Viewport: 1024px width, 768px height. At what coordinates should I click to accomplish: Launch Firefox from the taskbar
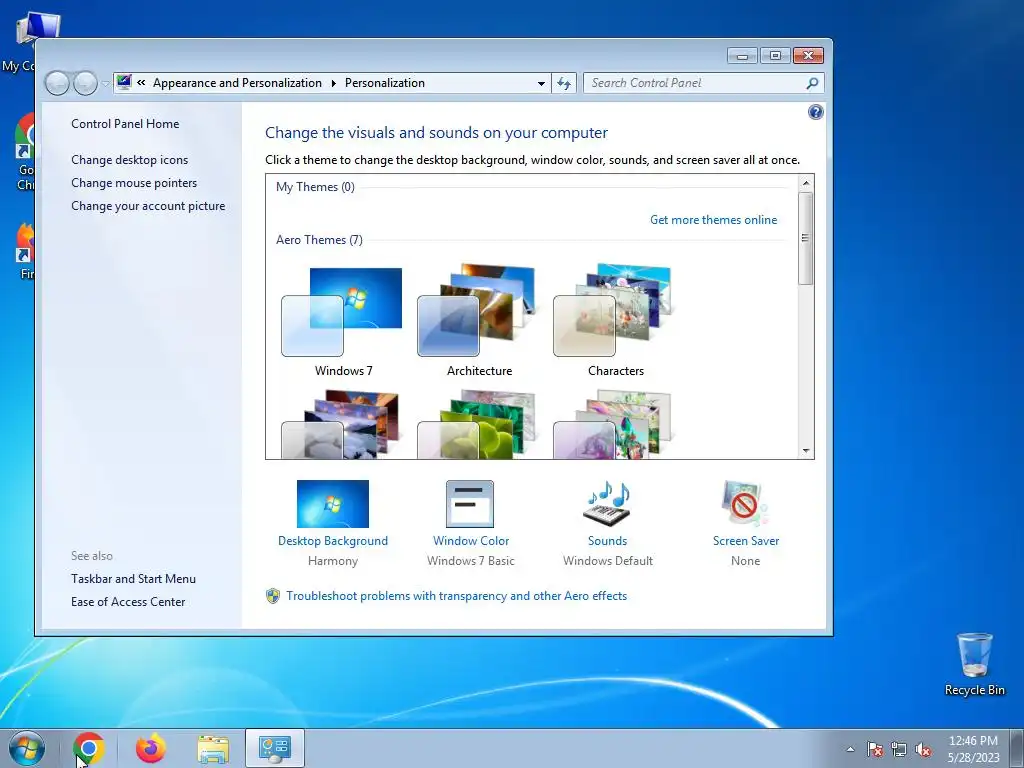tap(151, 748)
